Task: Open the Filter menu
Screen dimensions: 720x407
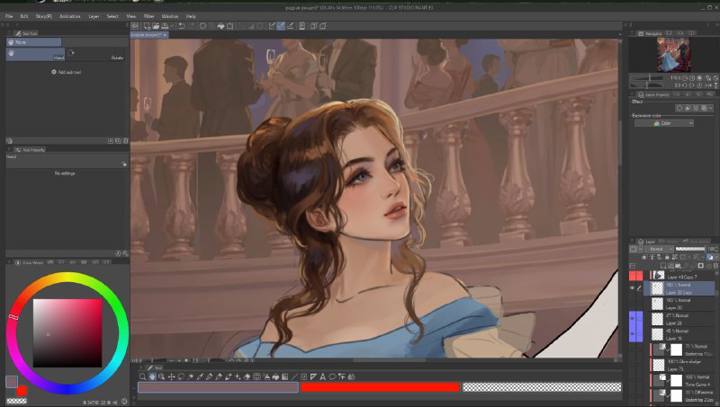Action: coord(149,16)
